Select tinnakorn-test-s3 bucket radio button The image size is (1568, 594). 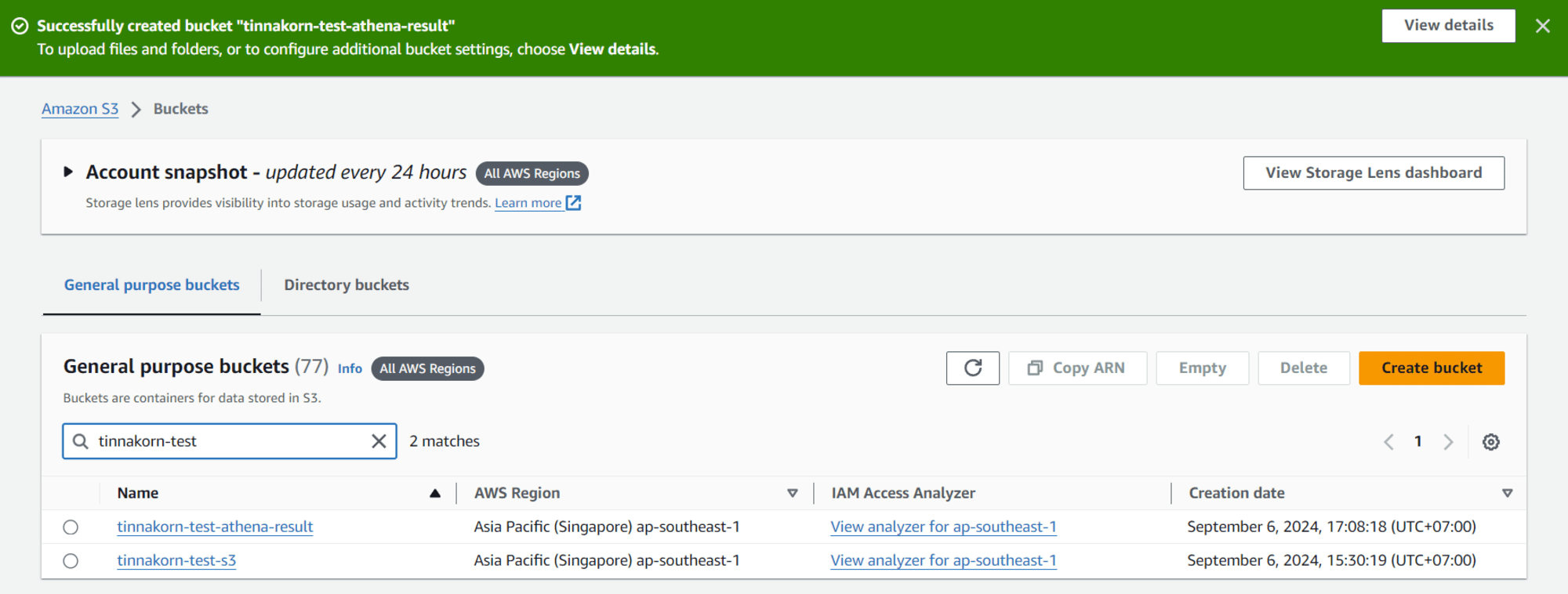click(71, 561)
